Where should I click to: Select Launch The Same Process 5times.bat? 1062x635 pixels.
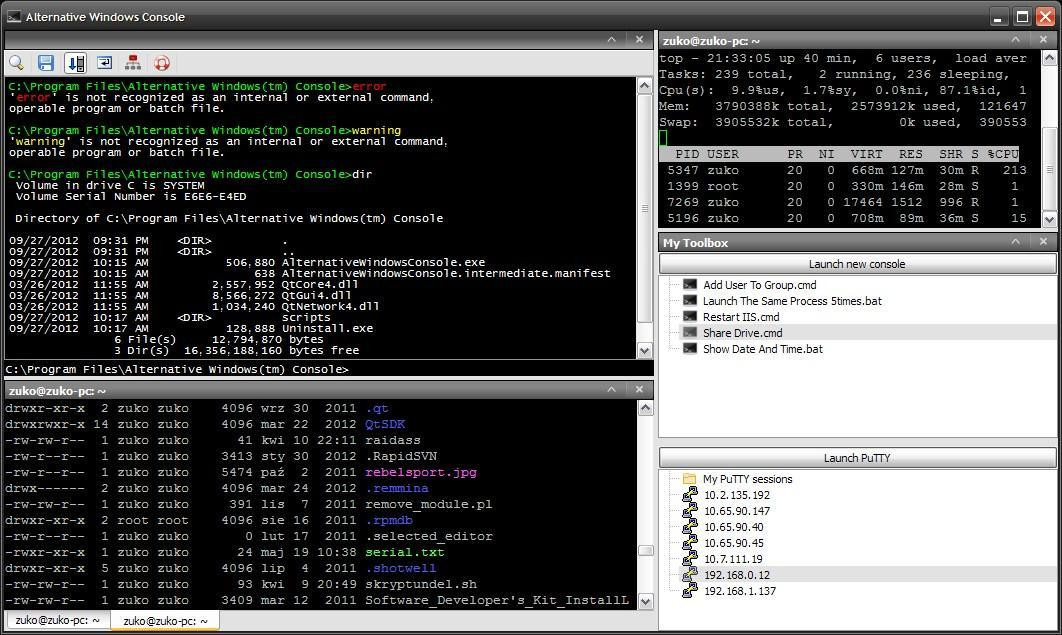click(792, 301)
